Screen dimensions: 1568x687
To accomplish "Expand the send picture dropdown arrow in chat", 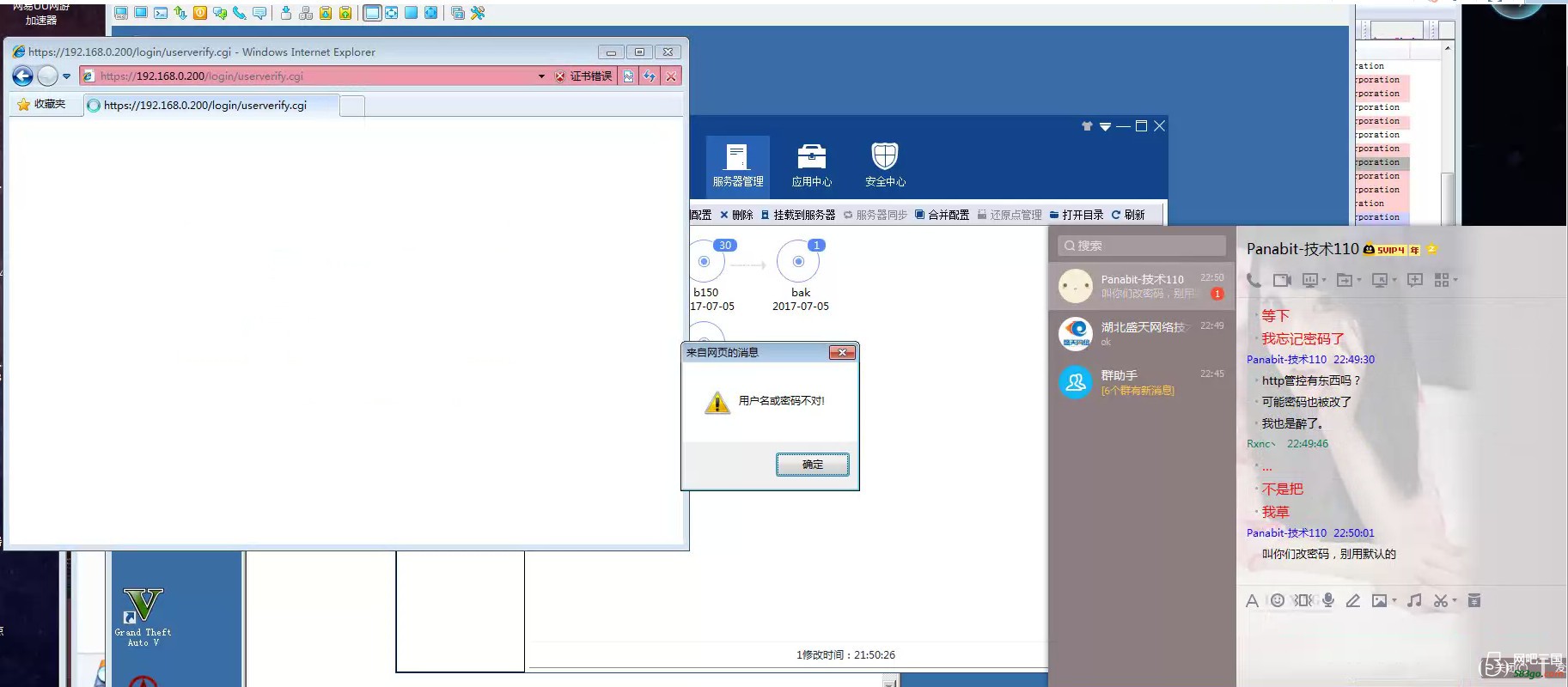I will [1394, 601].
